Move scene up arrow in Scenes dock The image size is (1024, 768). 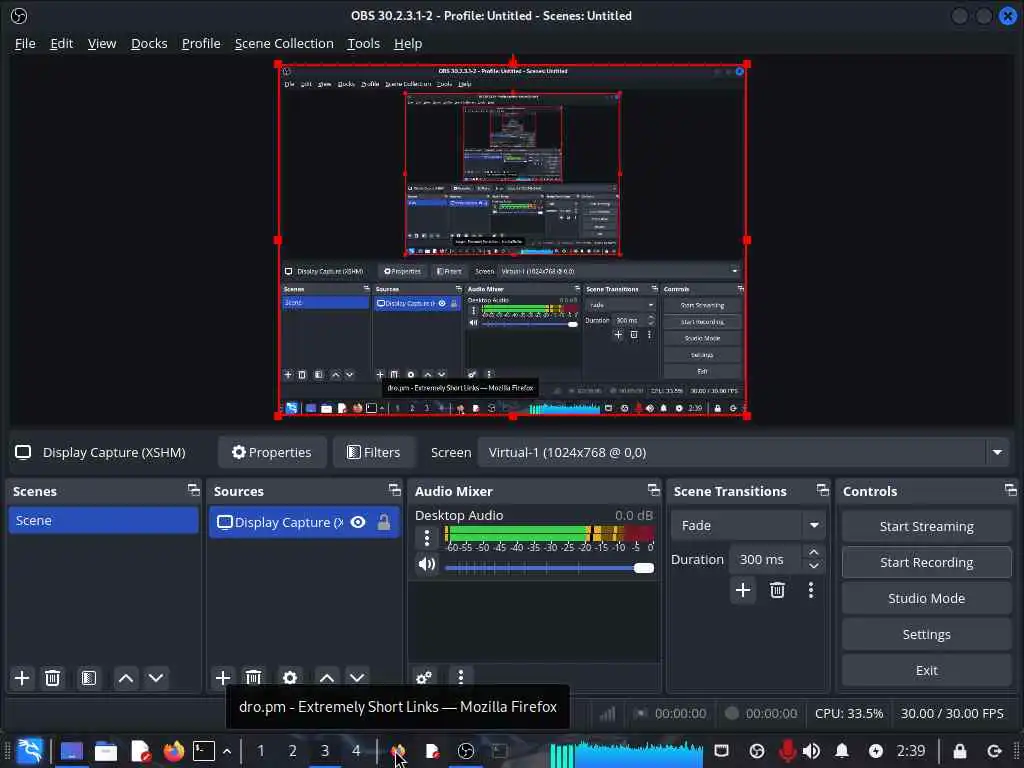tap(126, 678)
